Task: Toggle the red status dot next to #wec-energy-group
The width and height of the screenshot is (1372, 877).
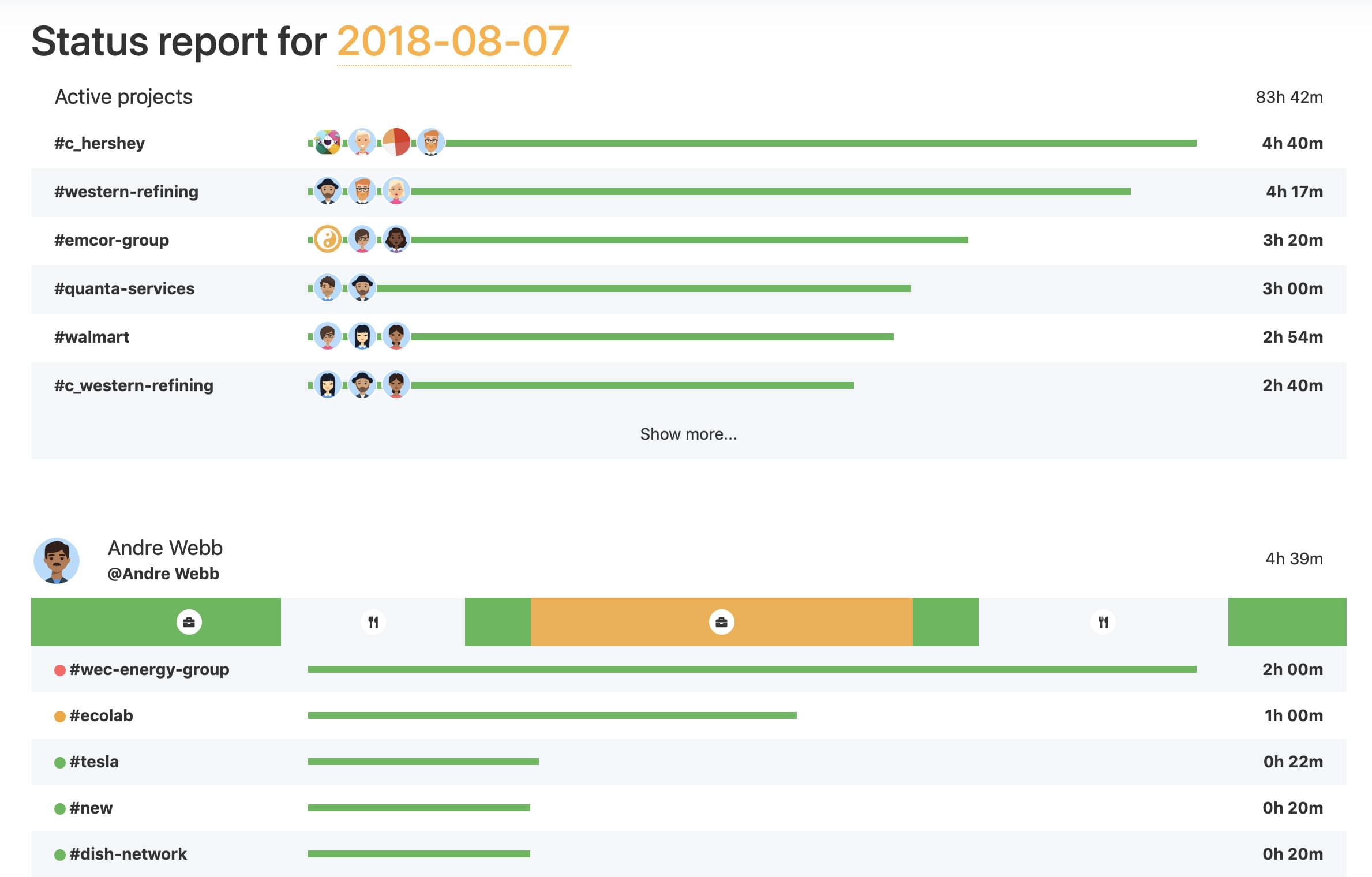Action: pos(59,669)
